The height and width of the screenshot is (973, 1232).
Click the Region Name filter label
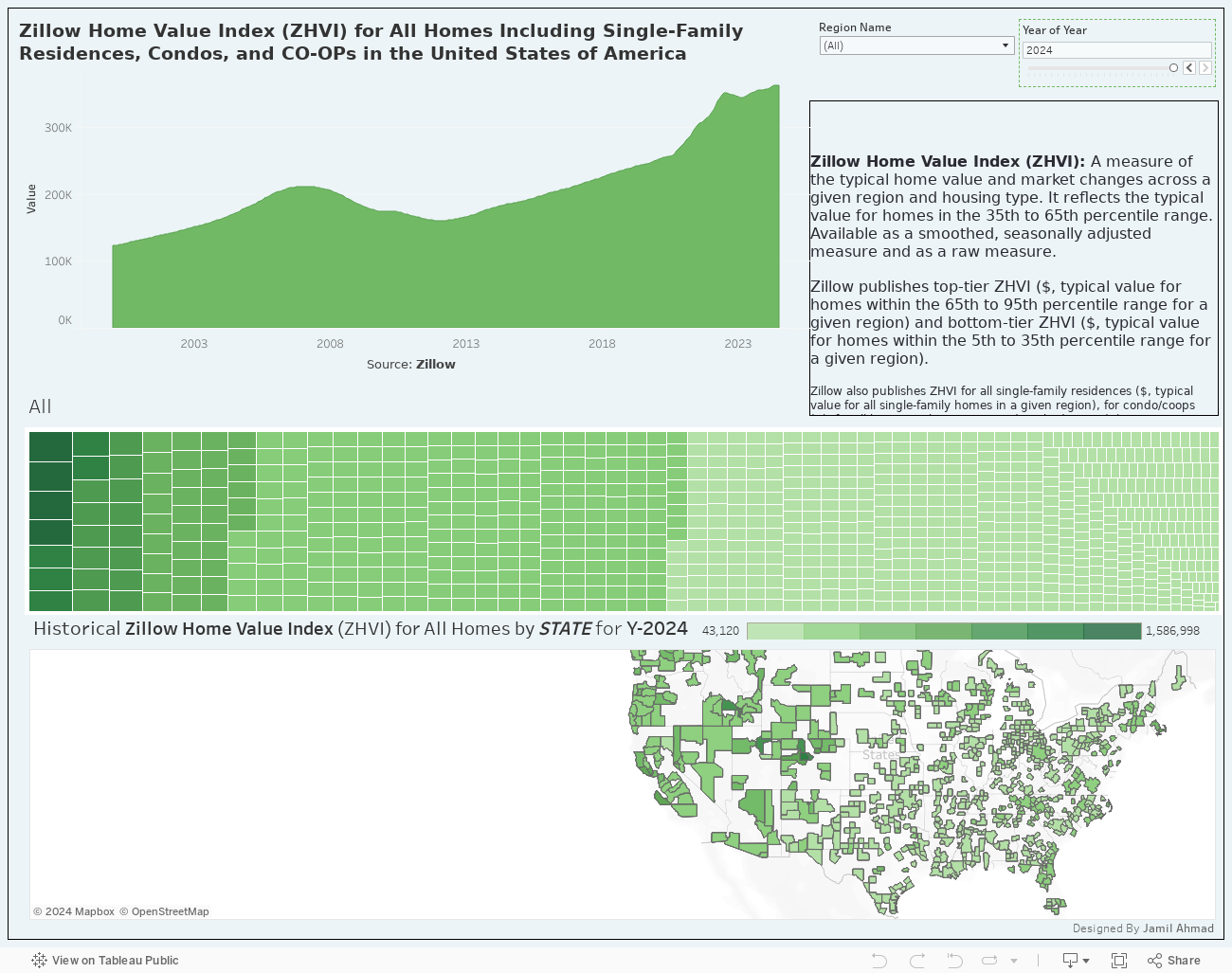(x=856, y=27)
